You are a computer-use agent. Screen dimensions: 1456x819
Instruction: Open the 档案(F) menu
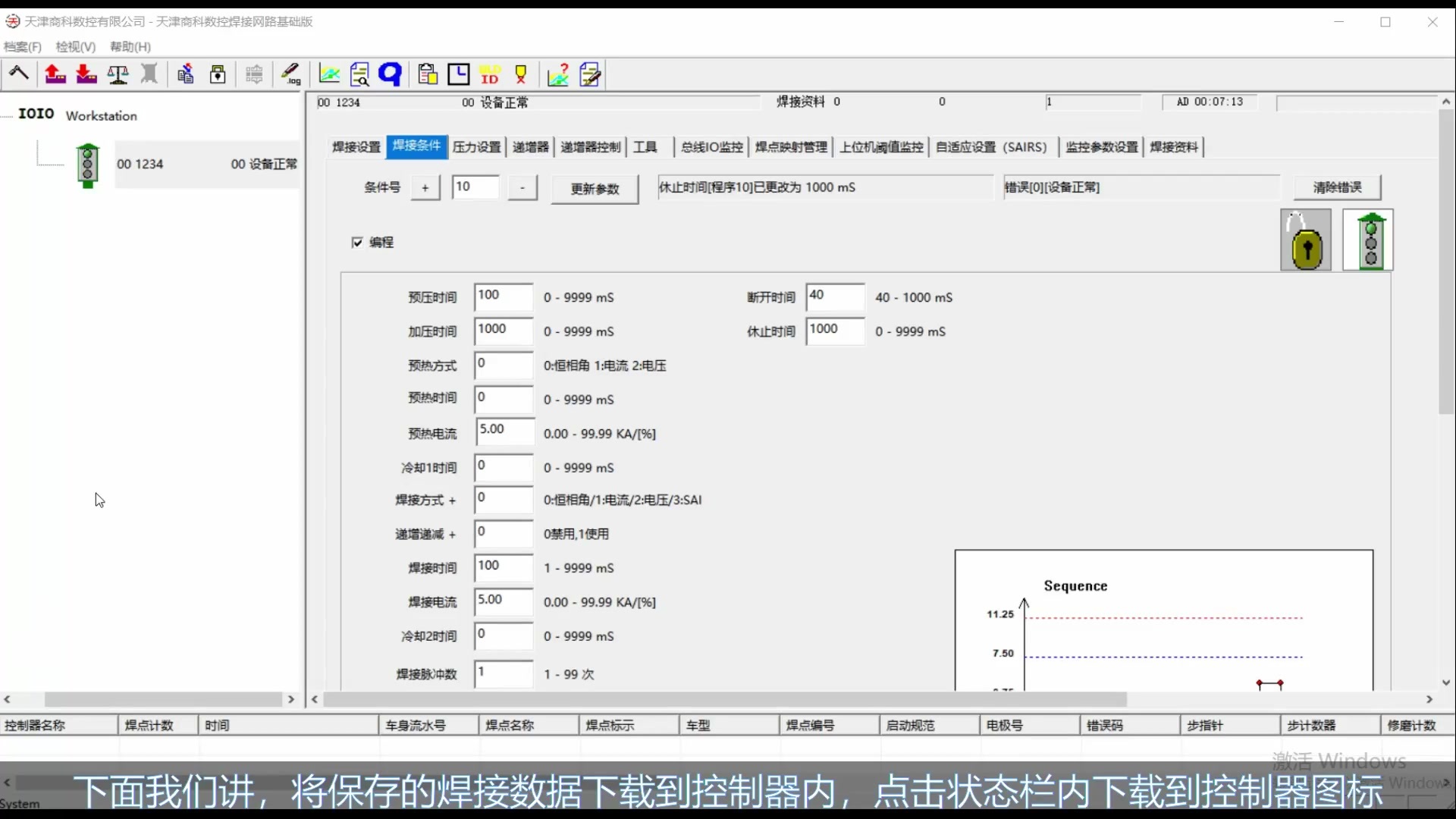coord(22,47)
